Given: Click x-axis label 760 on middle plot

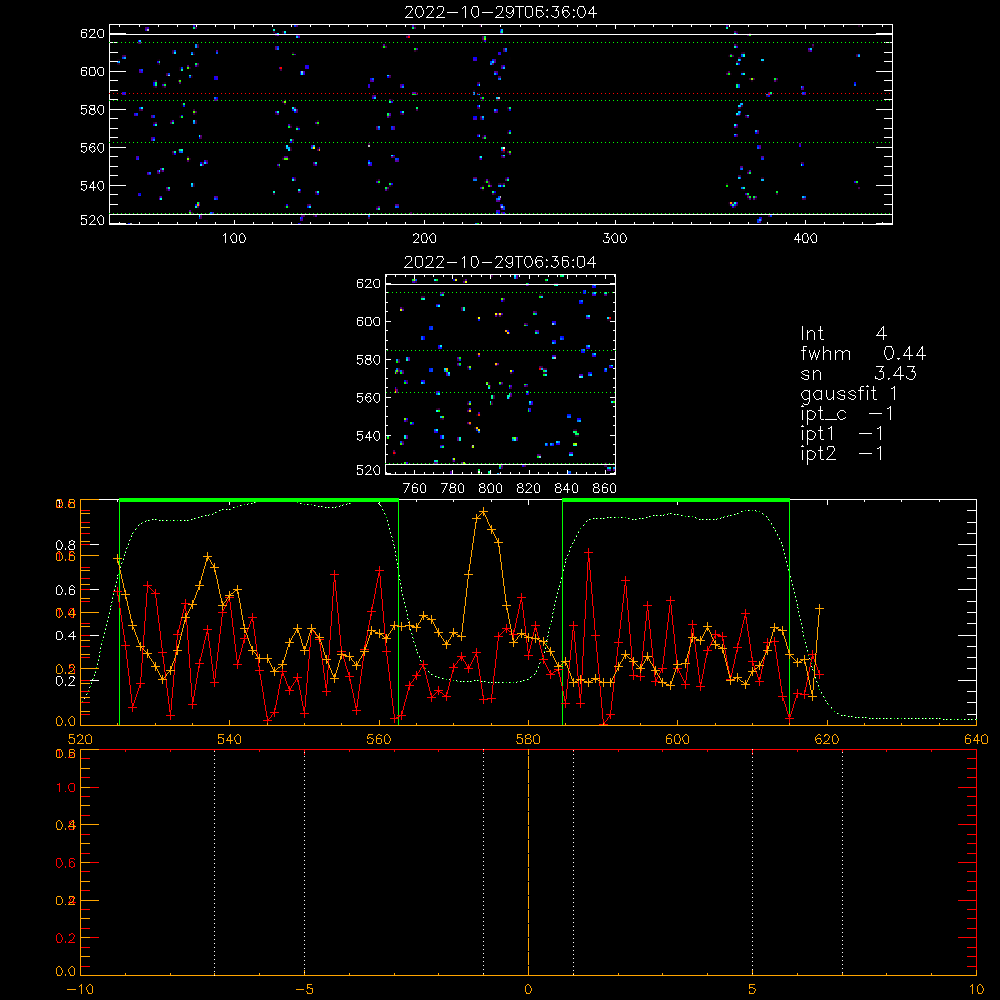Looking at the screenshot, I should pyautogui.click(x=415, y=489).
